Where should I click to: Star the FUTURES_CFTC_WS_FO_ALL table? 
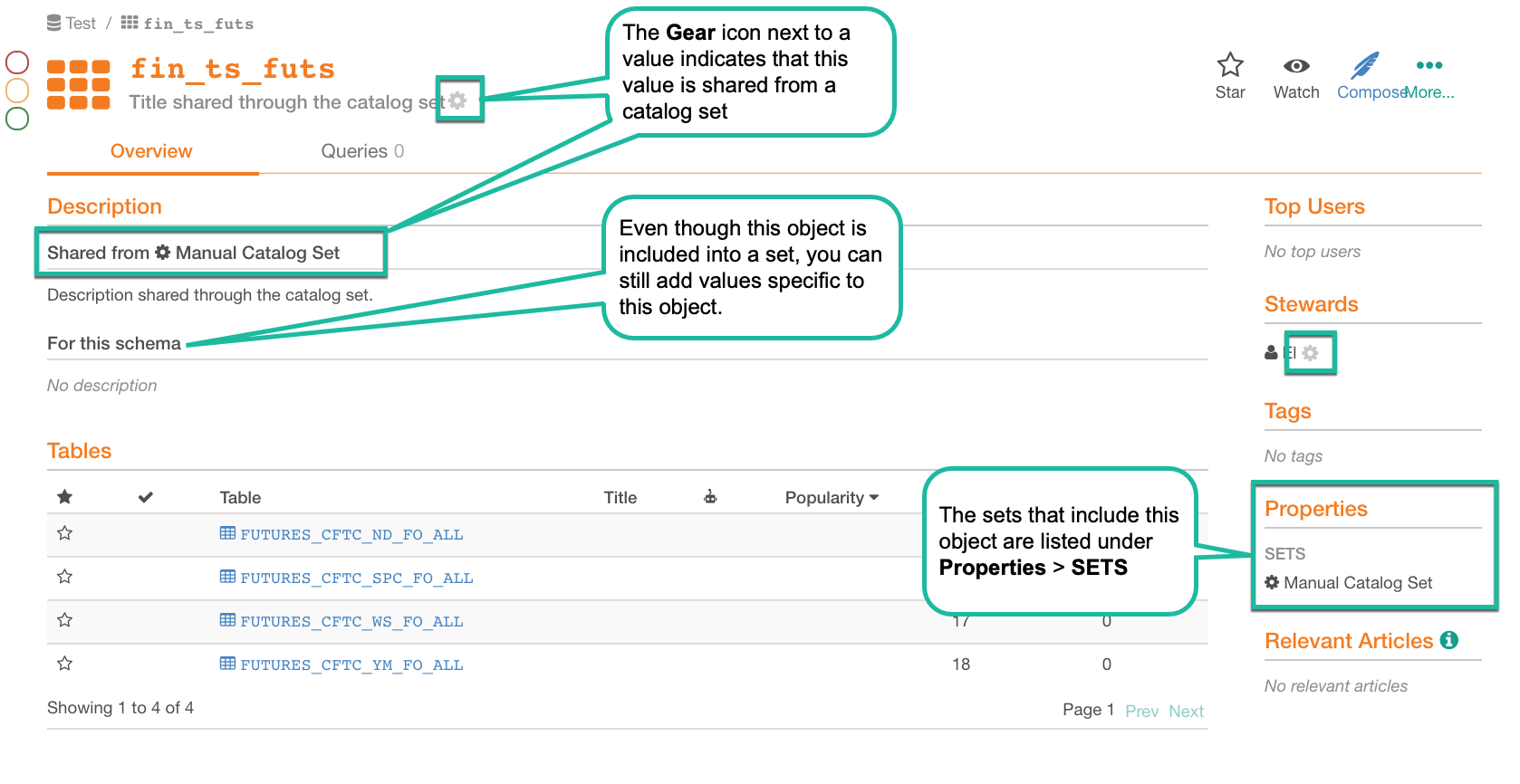pyautogui.click(x=64, y=620)
